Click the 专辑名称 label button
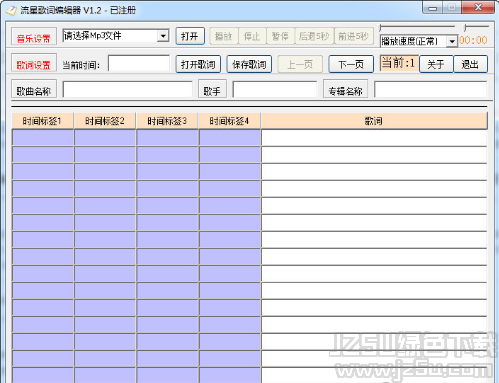This screenshot has width=499, height=383. click(x=345, y=89)
